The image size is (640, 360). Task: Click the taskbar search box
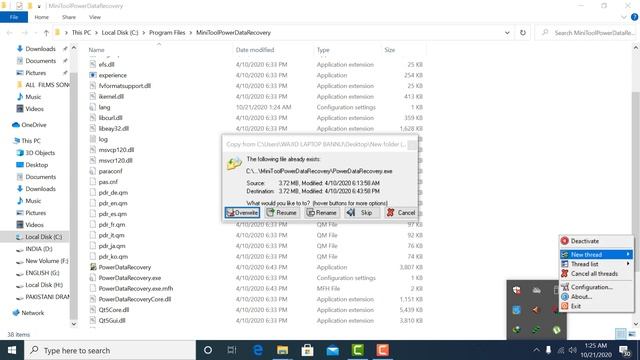(110, 350)
